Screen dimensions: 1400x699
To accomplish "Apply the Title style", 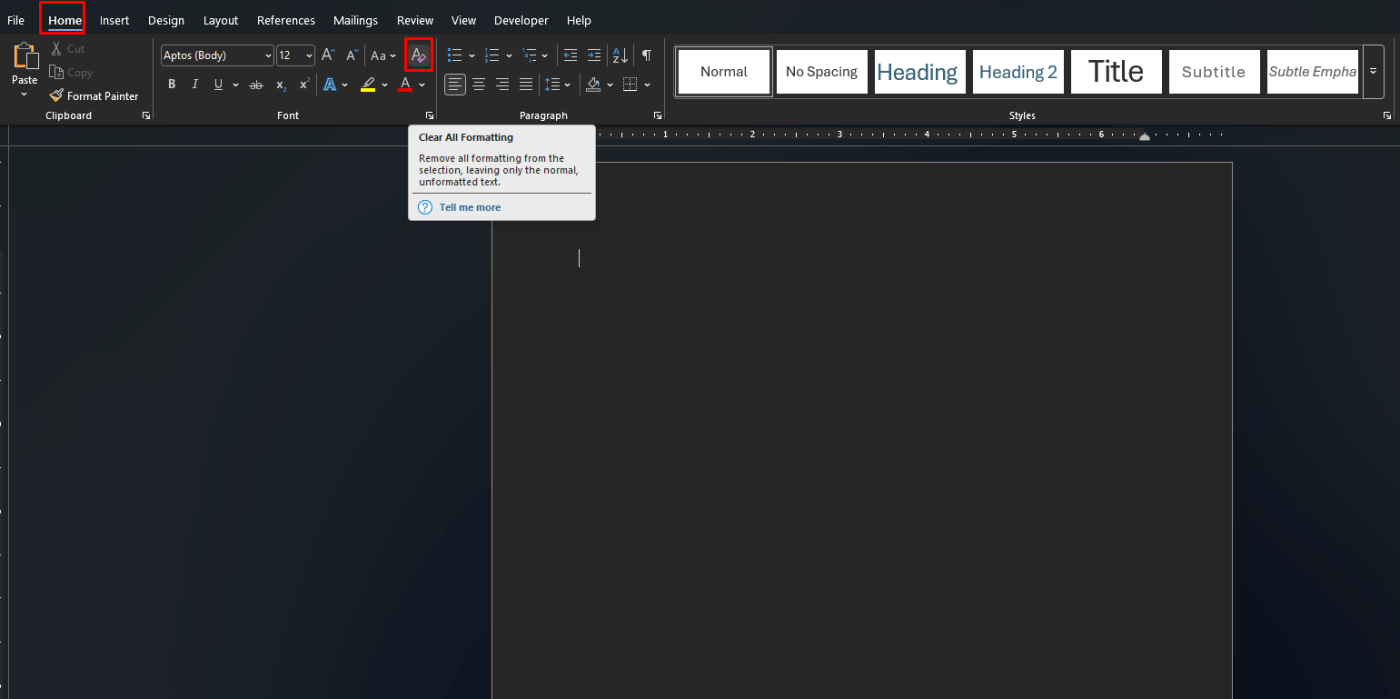I will click(1116, 72).
